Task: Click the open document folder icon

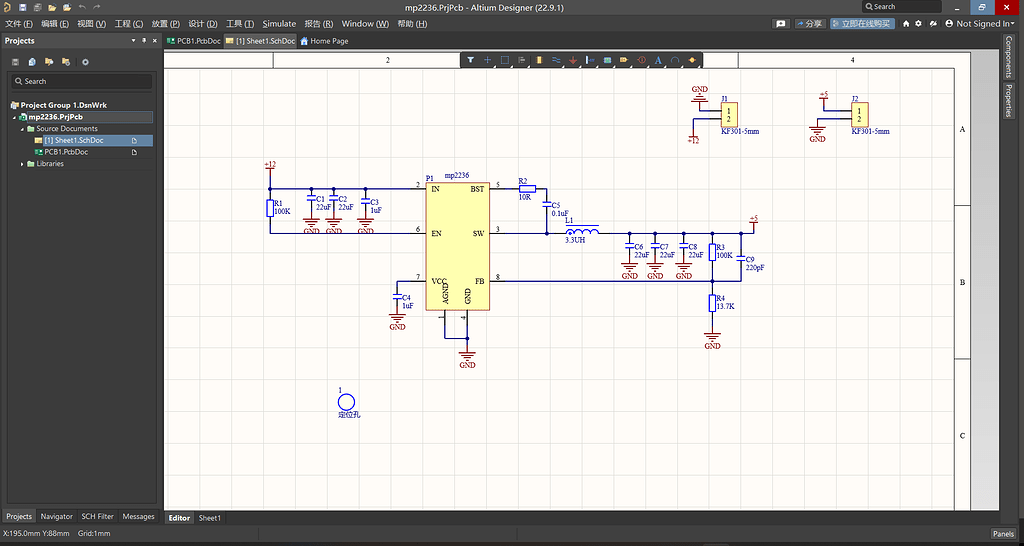Action: (52, 7)
